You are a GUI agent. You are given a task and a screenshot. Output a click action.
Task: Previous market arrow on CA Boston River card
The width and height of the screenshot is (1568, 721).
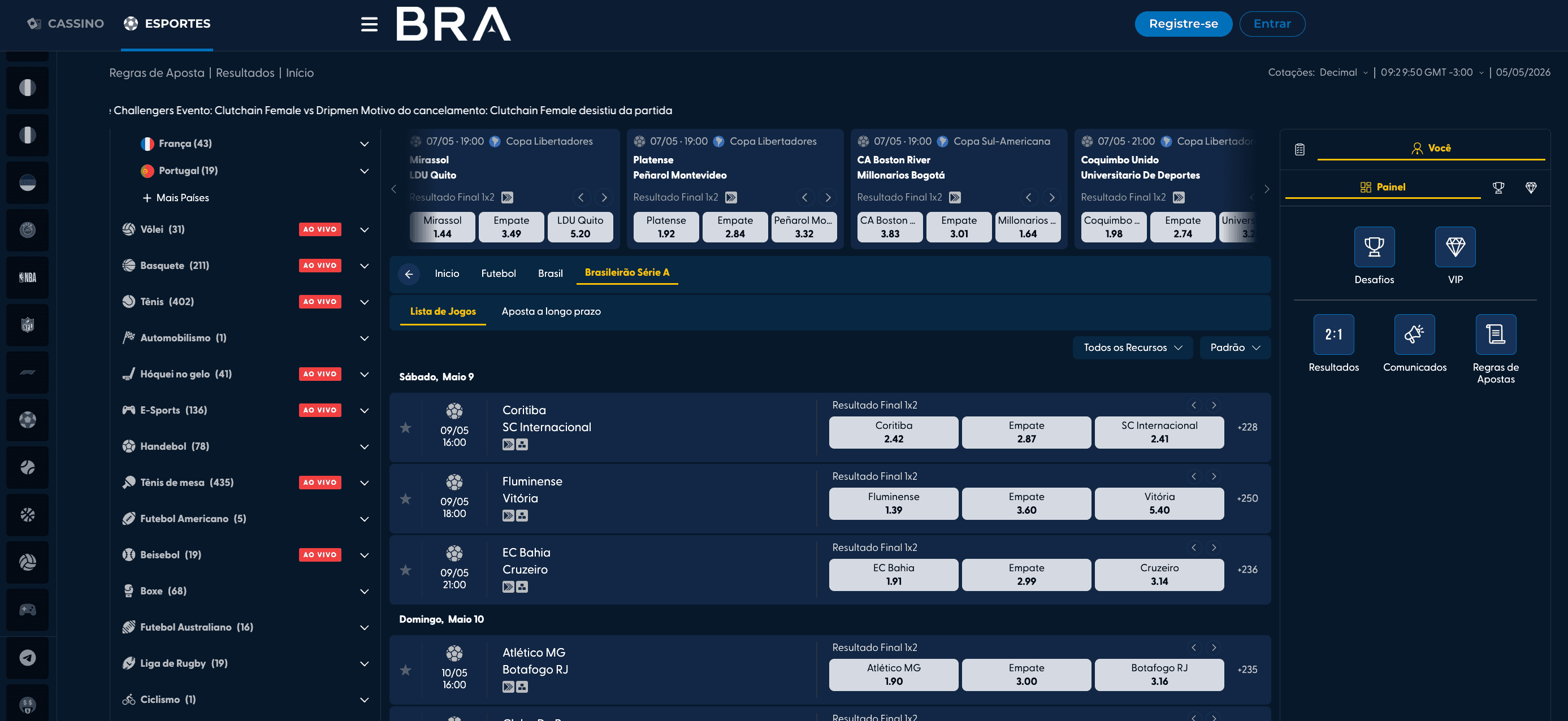click(x=1029, y=197)
